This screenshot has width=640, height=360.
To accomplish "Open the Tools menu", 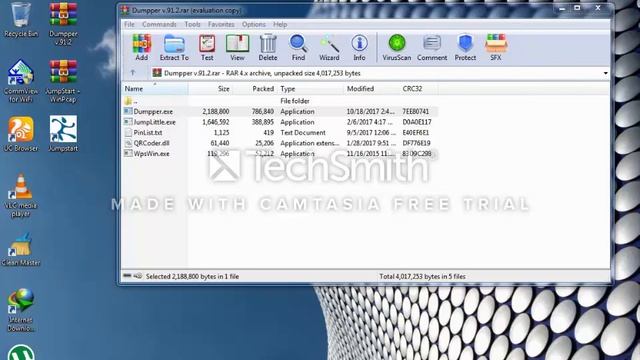I will coord(192,24).
